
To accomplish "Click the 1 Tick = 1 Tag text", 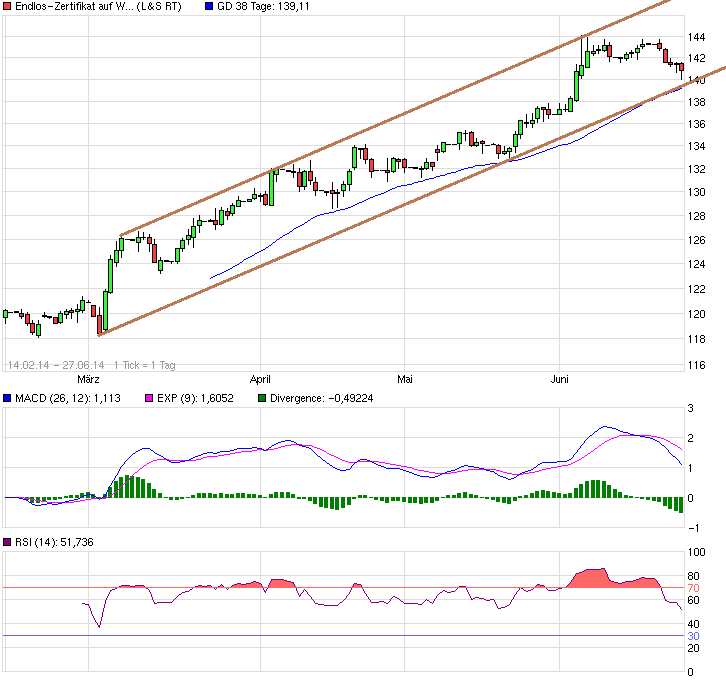I will [x=144, y=364].
